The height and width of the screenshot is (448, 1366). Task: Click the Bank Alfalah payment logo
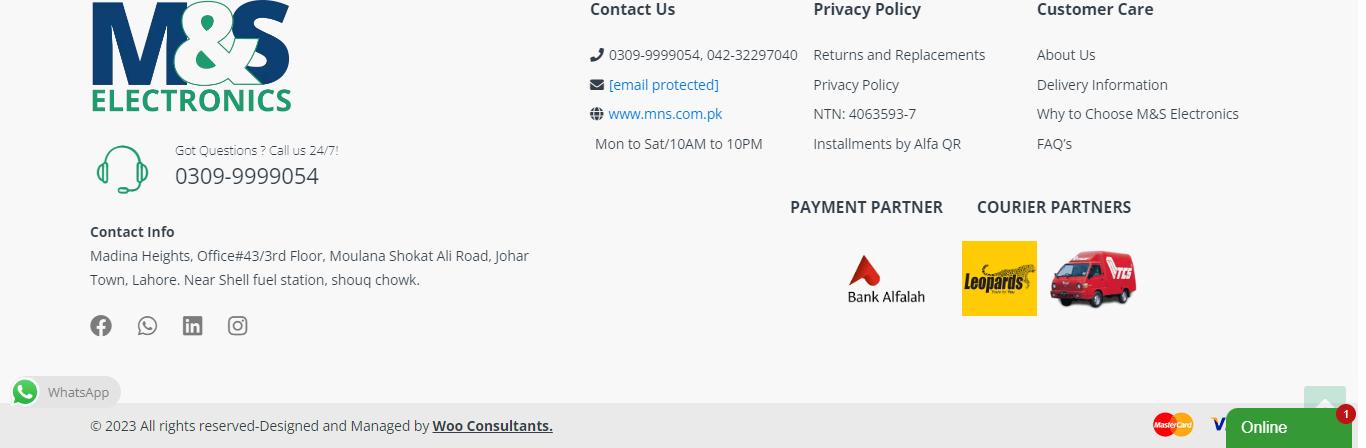click(x=886, y=279)
